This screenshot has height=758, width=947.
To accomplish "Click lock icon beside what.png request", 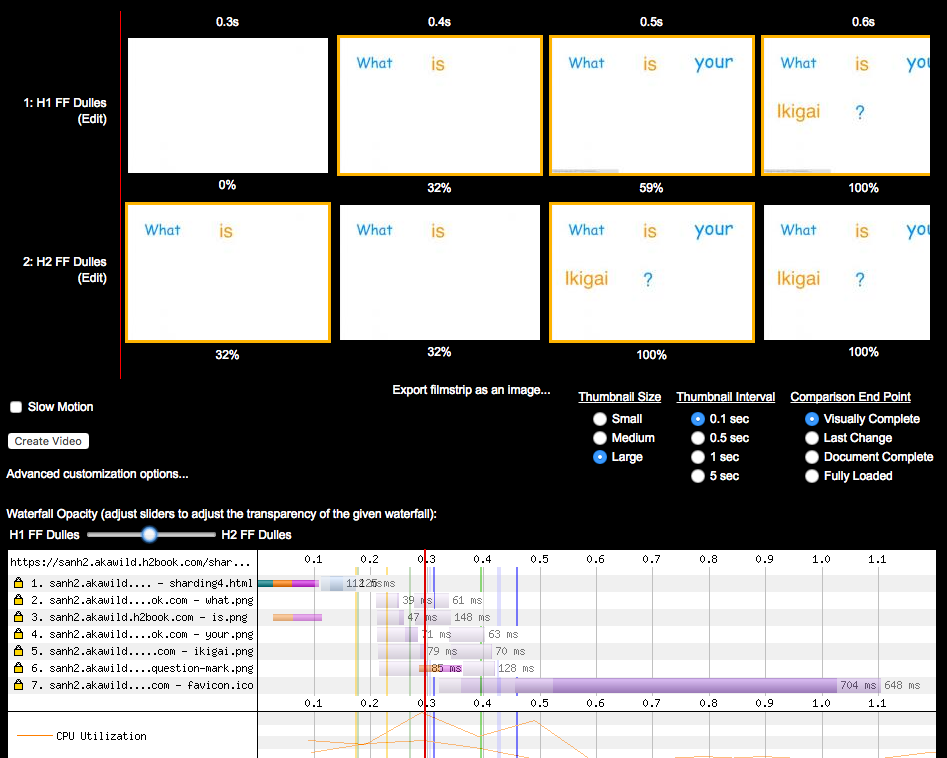I will (19, 600).
